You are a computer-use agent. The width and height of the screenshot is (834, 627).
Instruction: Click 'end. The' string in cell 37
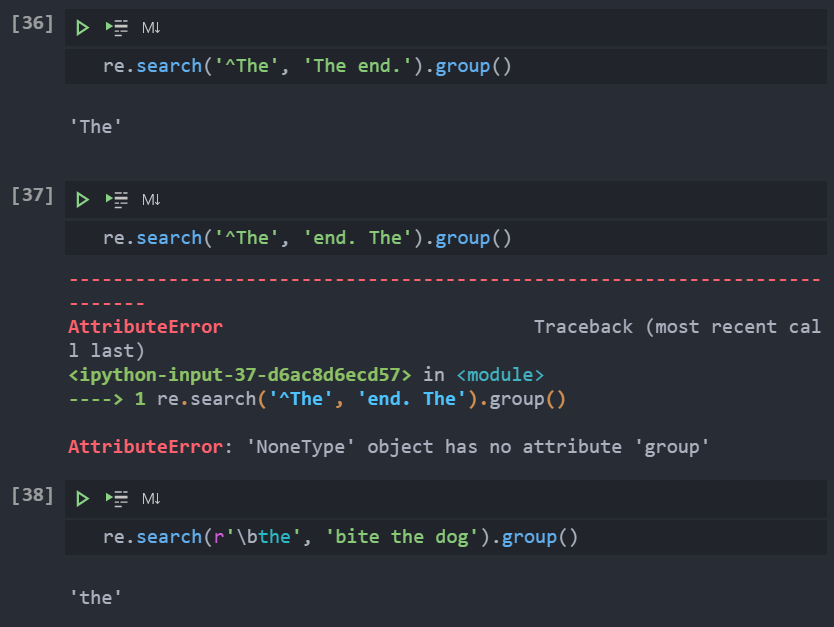coord(357,238)
